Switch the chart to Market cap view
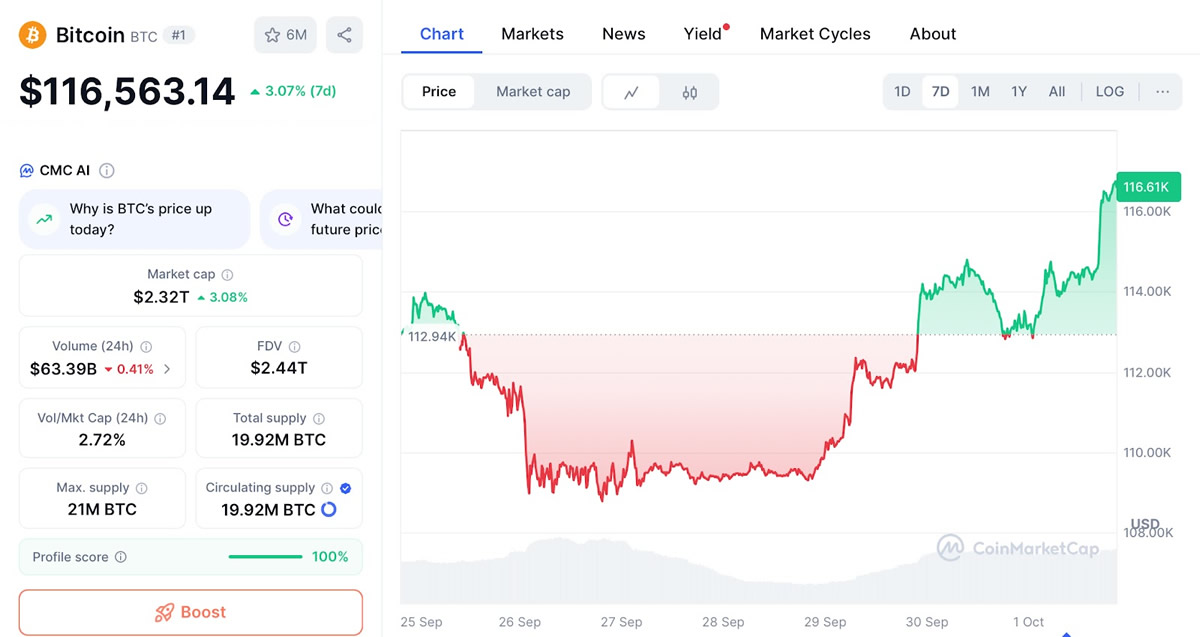The image size is (1200, 637). pos(533,91)
